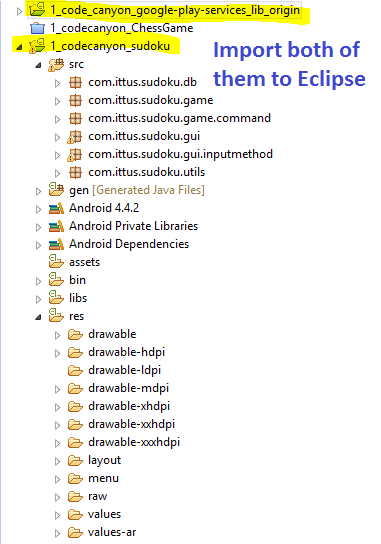Select the 1_codecanyon_sudoku project label
This screenshot has height=544, width=381.
(x=110, y=46)
